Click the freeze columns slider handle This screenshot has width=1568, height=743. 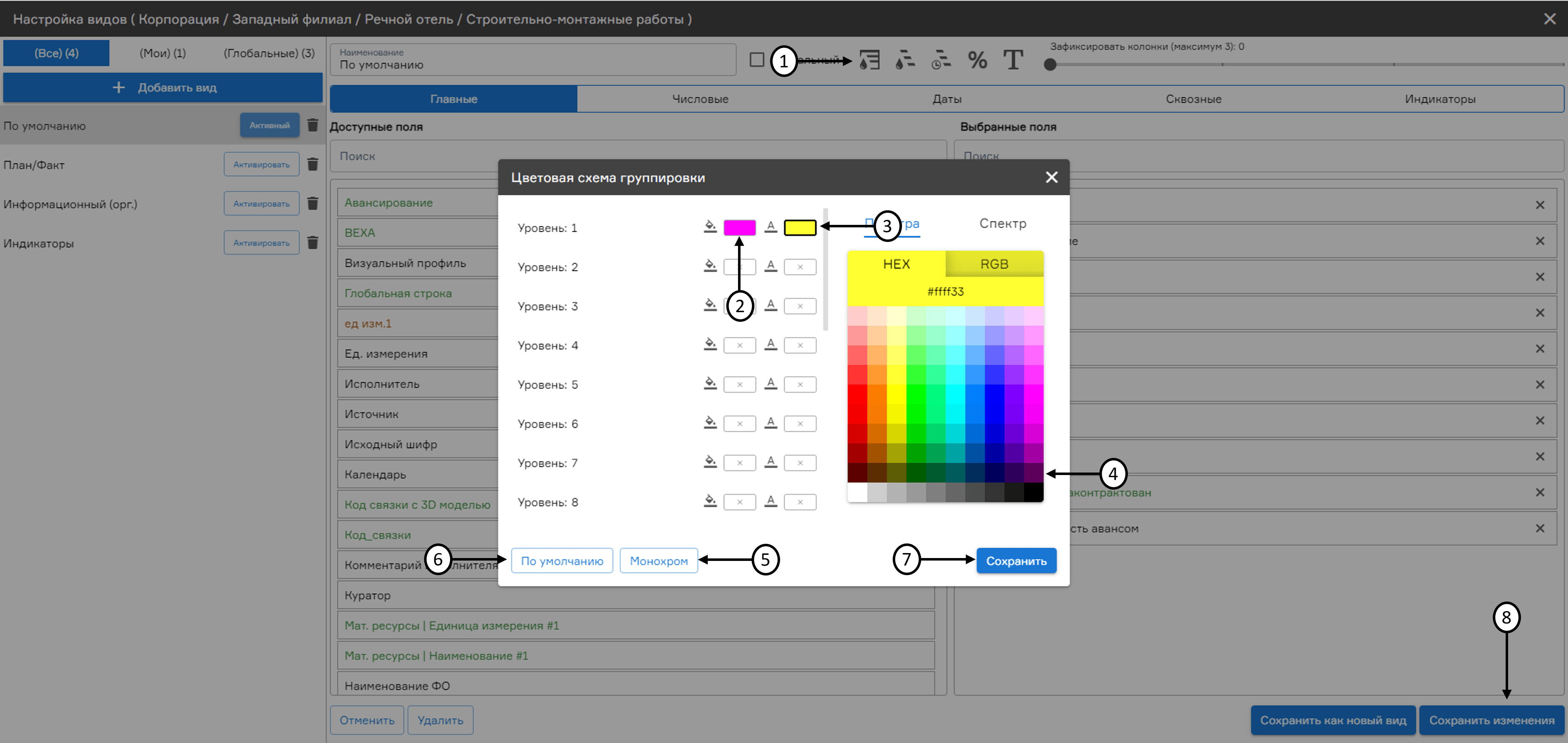pyautogui.click(x=1049, y=65)
